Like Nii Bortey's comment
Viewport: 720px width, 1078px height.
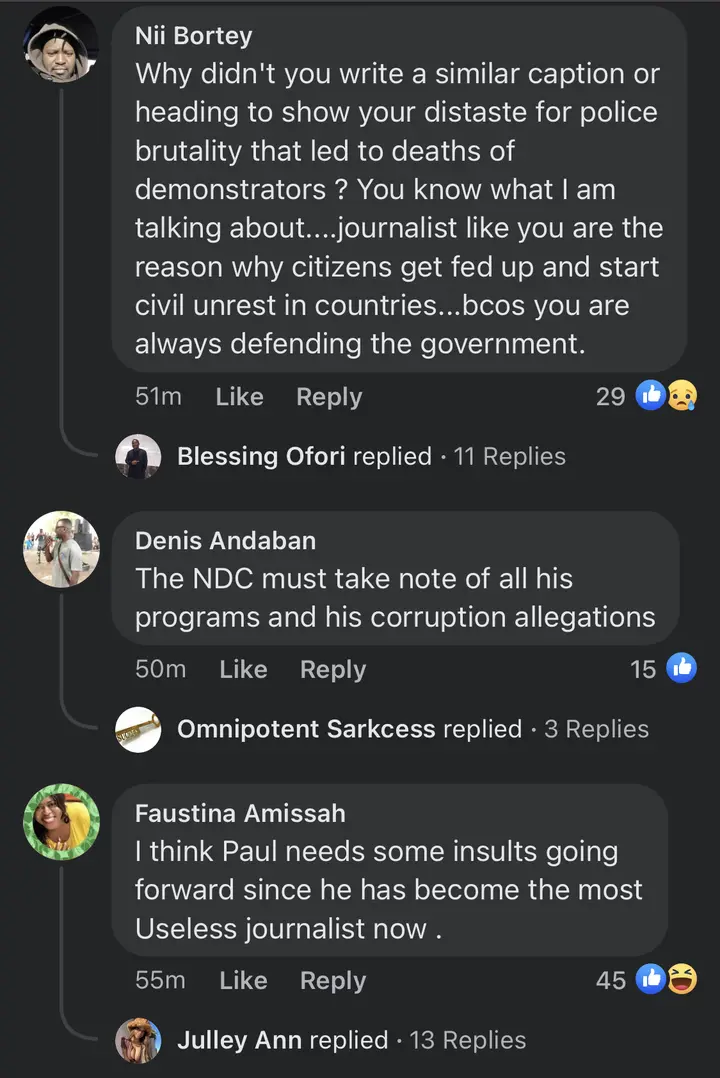[x=239, y=397]
